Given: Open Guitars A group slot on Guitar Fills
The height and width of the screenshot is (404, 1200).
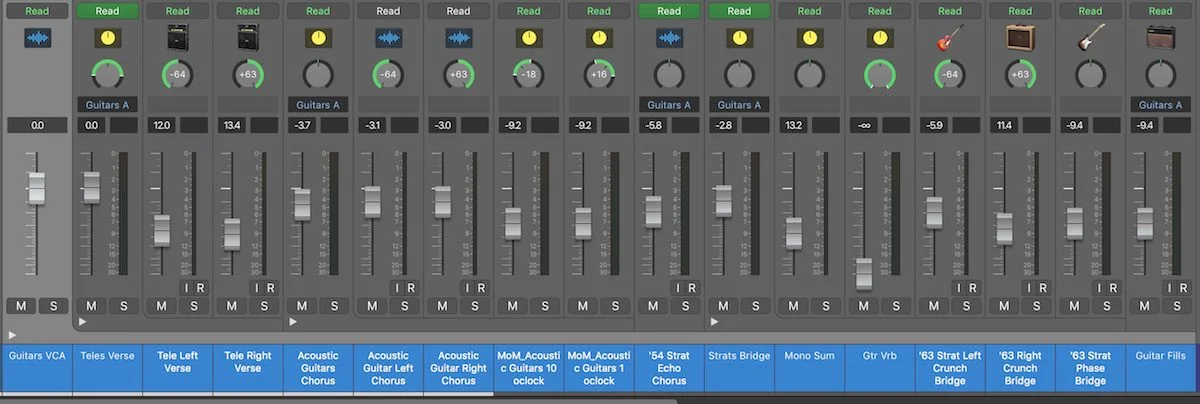Looking at the screenshot, I should pos(1160,104).
